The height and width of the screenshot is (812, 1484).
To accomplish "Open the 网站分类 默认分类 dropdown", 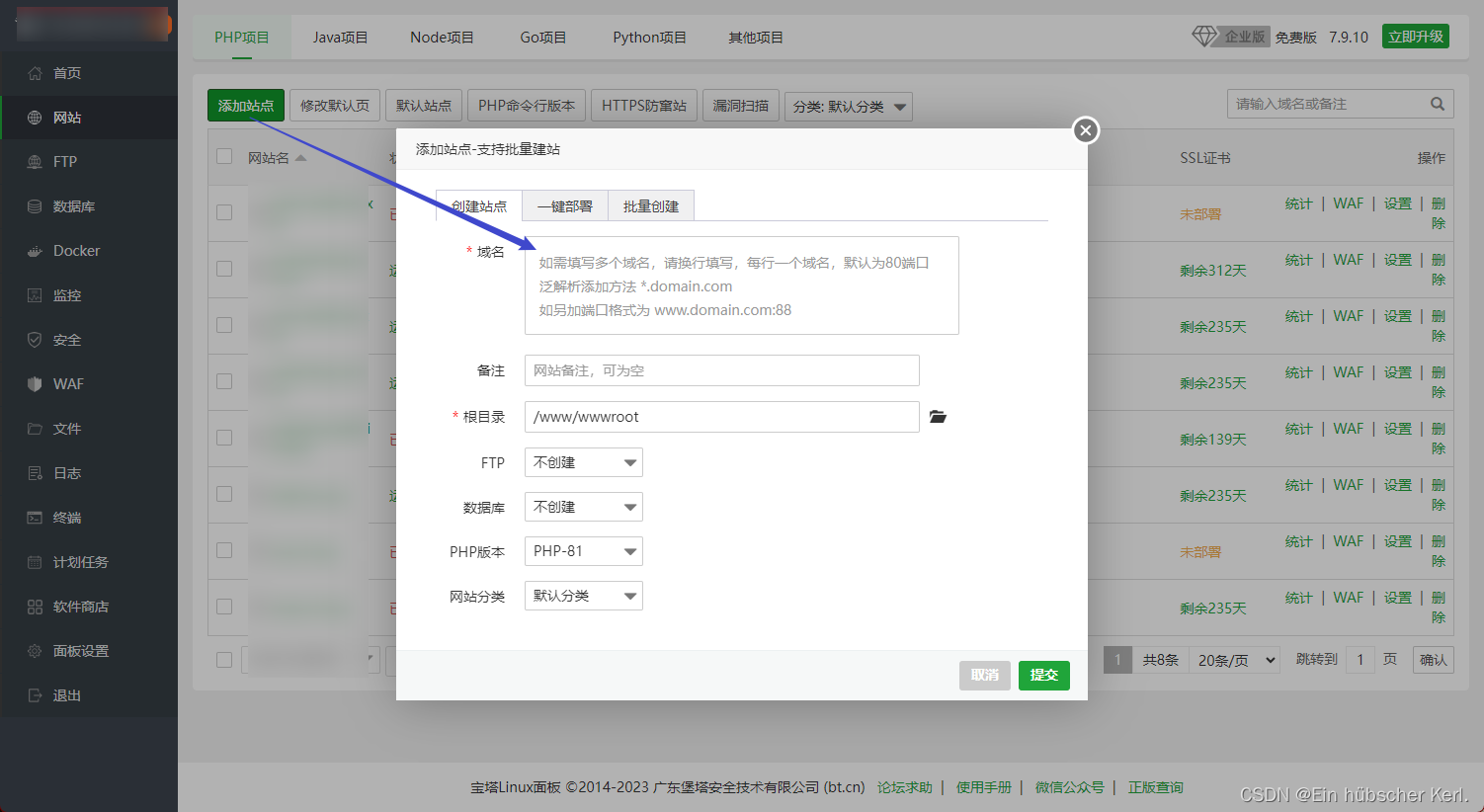I will pyautogui.click(x=584, y=596).
